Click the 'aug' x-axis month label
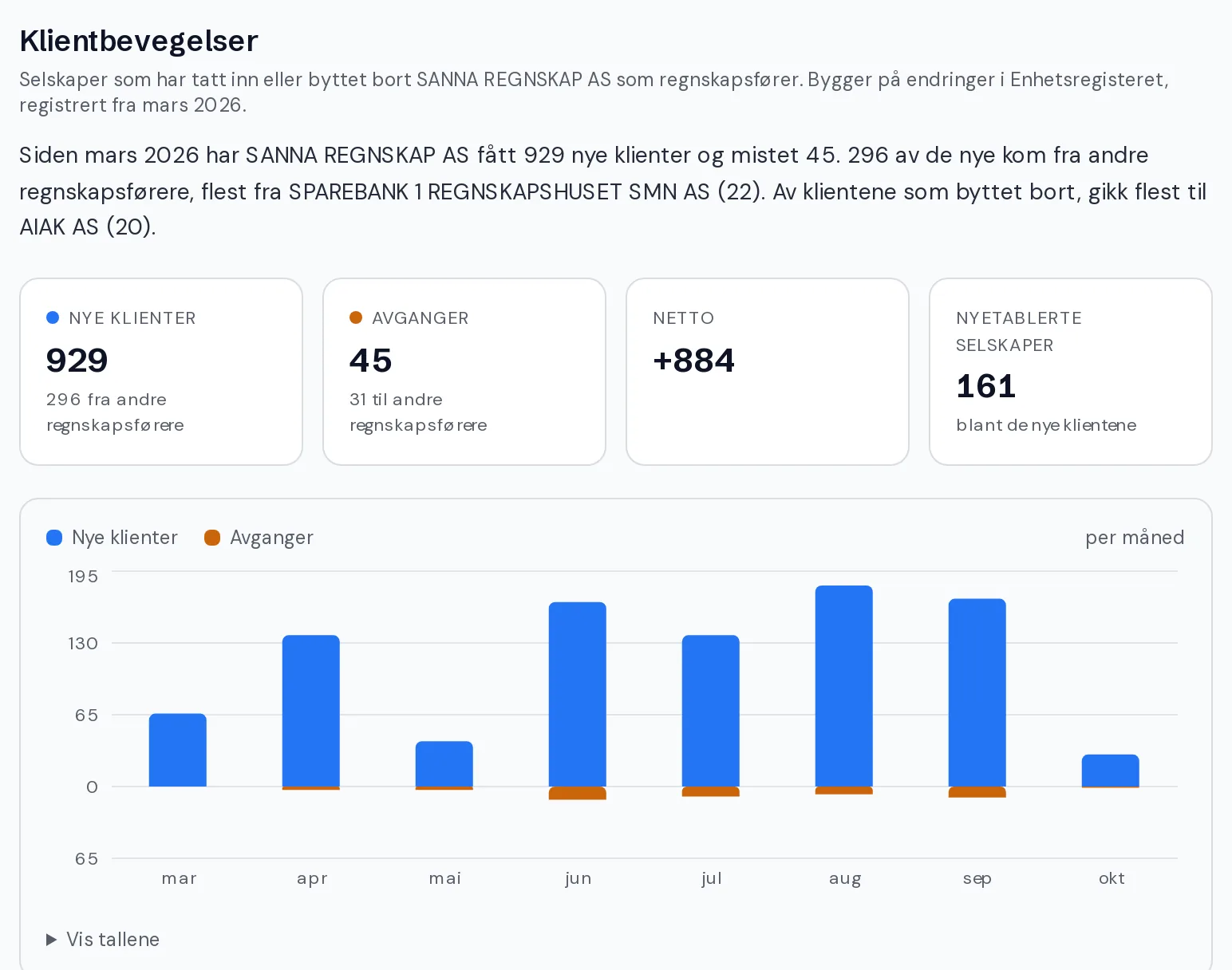The image size is (1232, 970). coord(845,879)
